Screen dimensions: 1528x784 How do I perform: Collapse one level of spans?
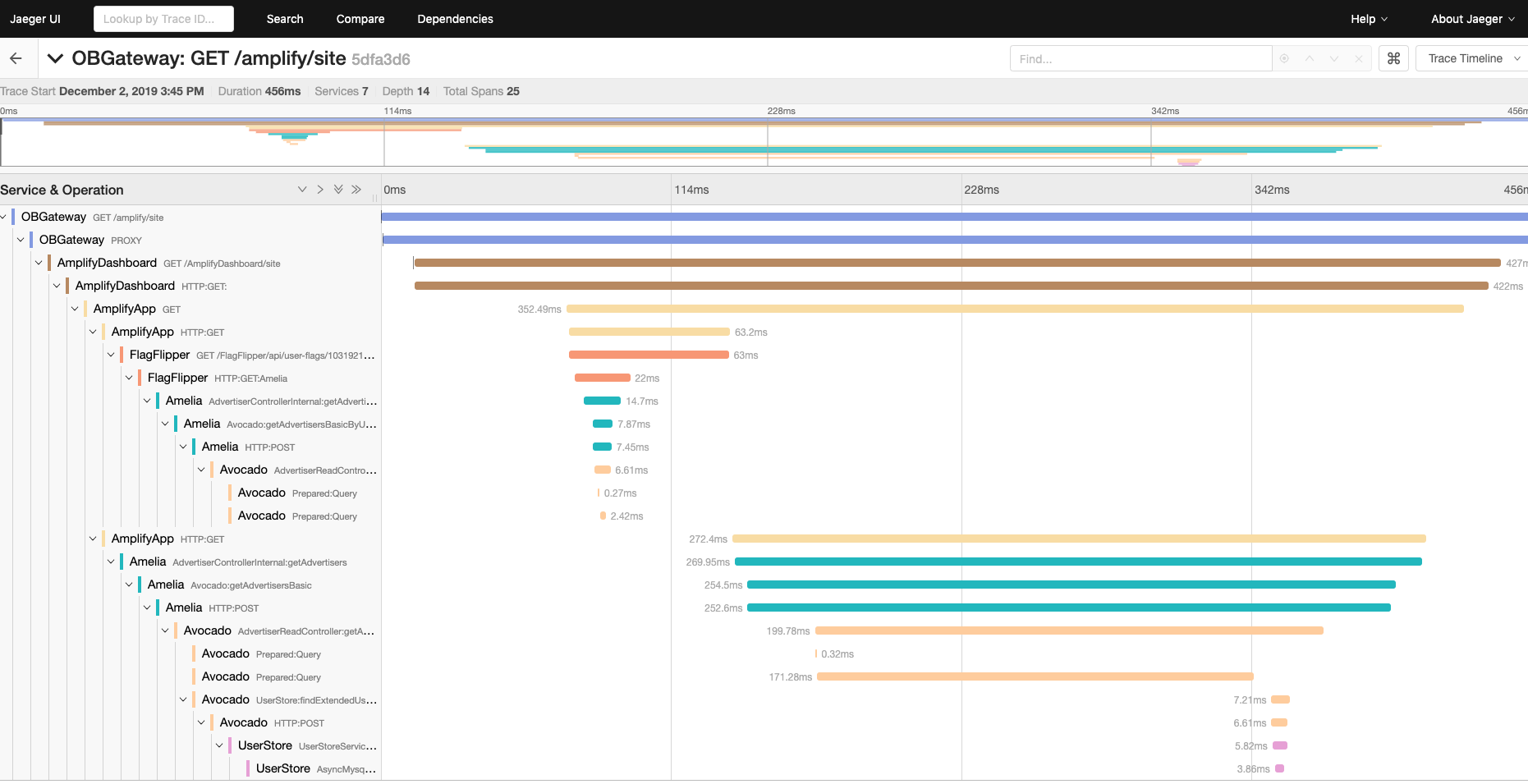coord(302,190)
